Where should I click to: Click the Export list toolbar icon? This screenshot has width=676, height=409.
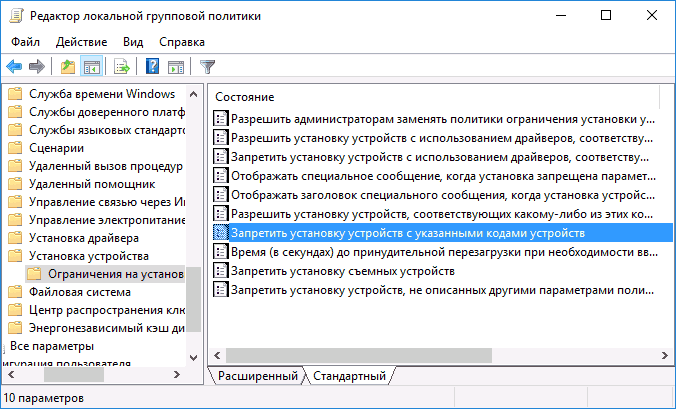122,67
